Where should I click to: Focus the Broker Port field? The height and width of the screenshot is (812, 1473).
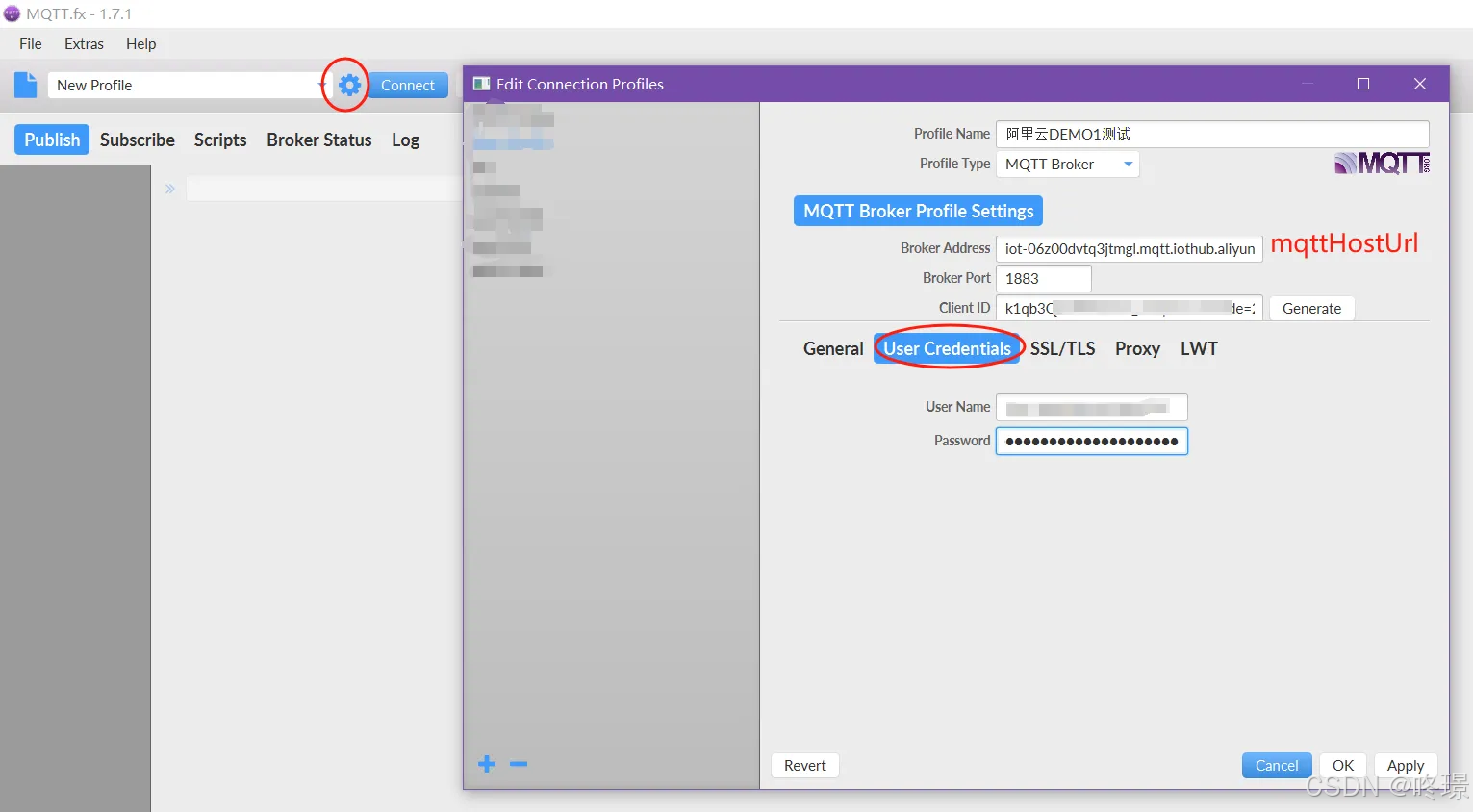1044,278
